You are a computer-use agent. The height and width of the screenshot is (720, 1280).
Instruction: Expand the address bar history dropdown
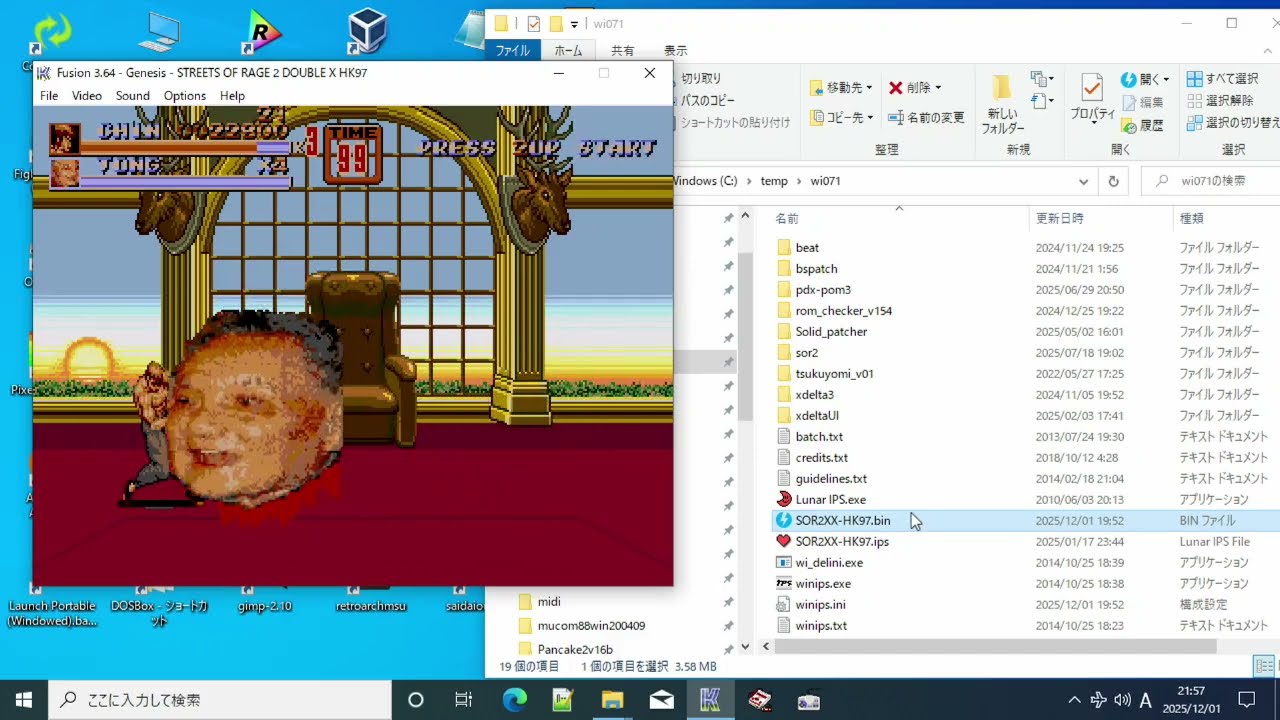point(1084,182)
